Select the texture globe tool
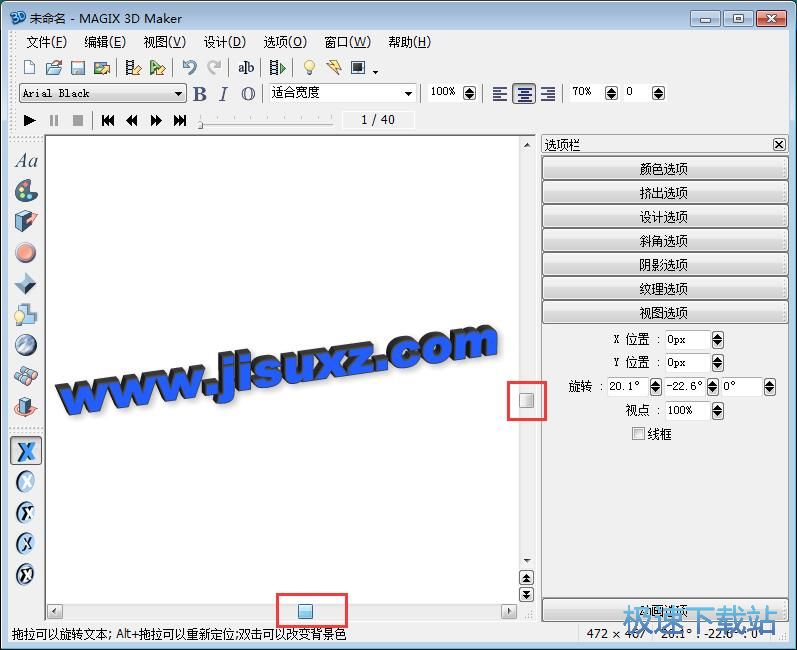The width and height of the screenshot is (797, 650). pos(26,345)
